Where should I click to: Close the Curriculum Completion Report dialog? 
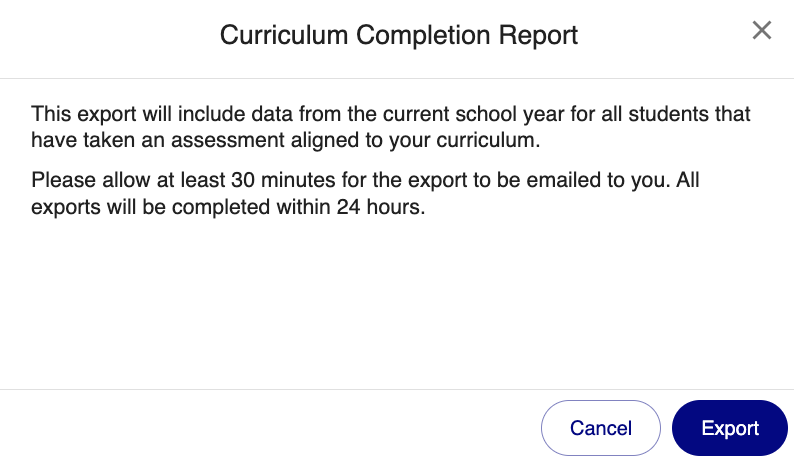762,30
